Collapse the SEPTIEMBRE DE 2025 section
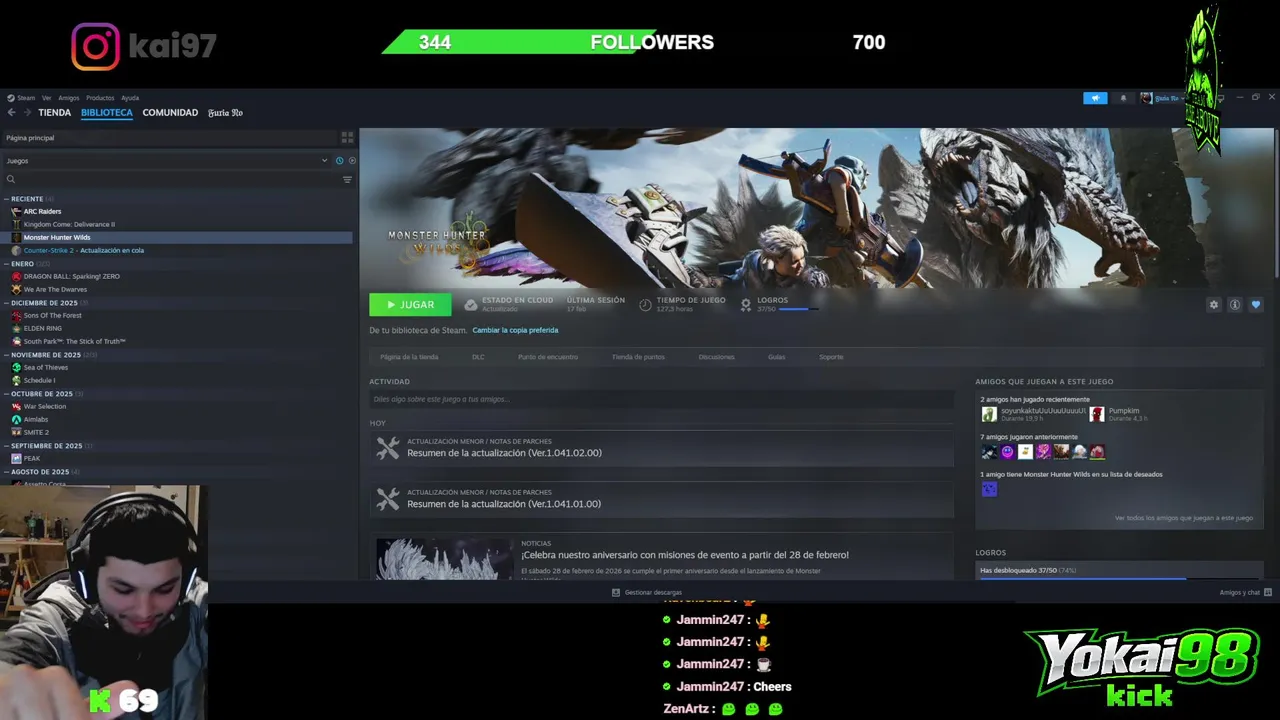This screenshot has width=1280, height=720. (6, 446)
